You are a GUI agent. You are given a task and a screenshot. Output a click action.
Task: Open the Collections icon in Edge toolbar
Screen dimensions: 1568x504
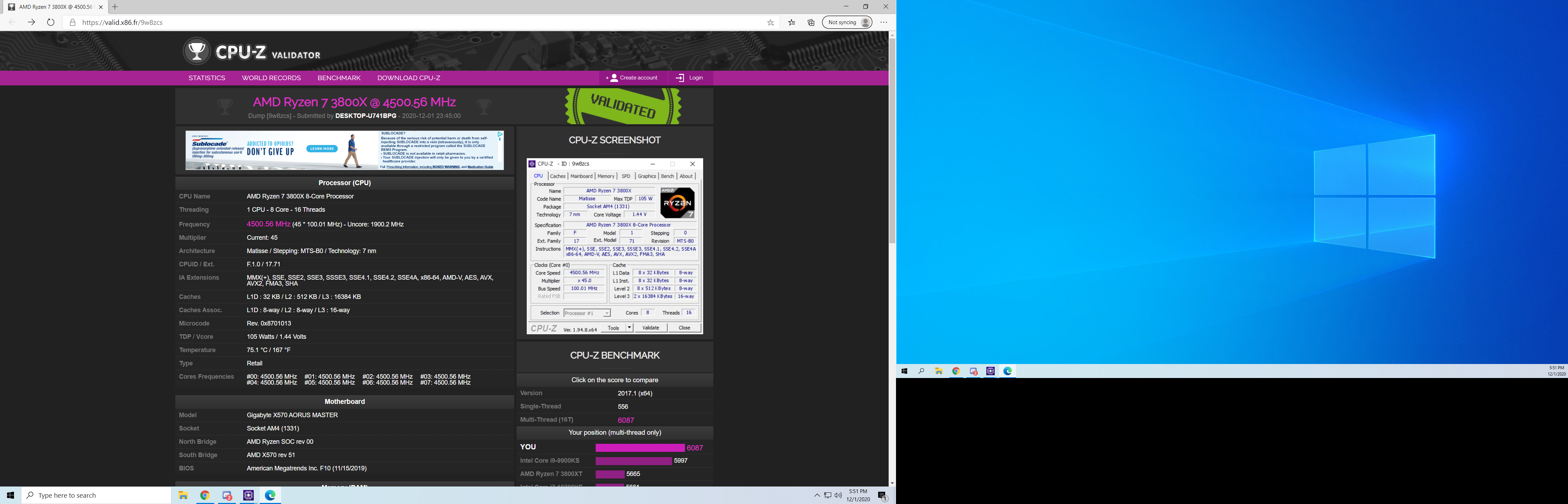coord(811,22)
